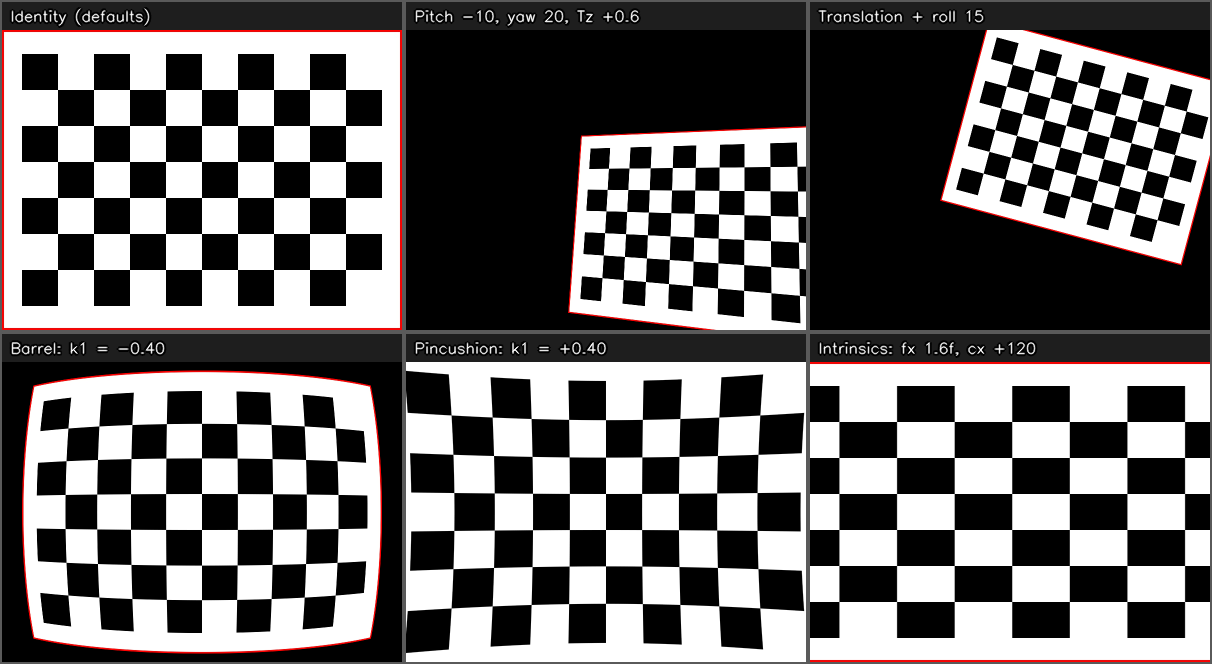Click the top-left black square of Identity board
1212x664 pixels.
(x=40, y=71)
